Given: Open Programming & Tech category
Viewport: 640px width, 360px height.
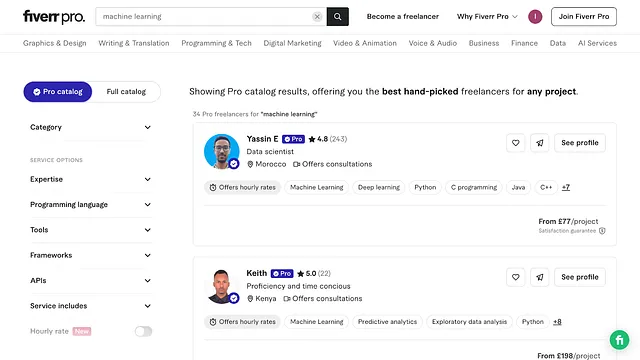Looking at the screenshot, I should [x=216, y=43].
